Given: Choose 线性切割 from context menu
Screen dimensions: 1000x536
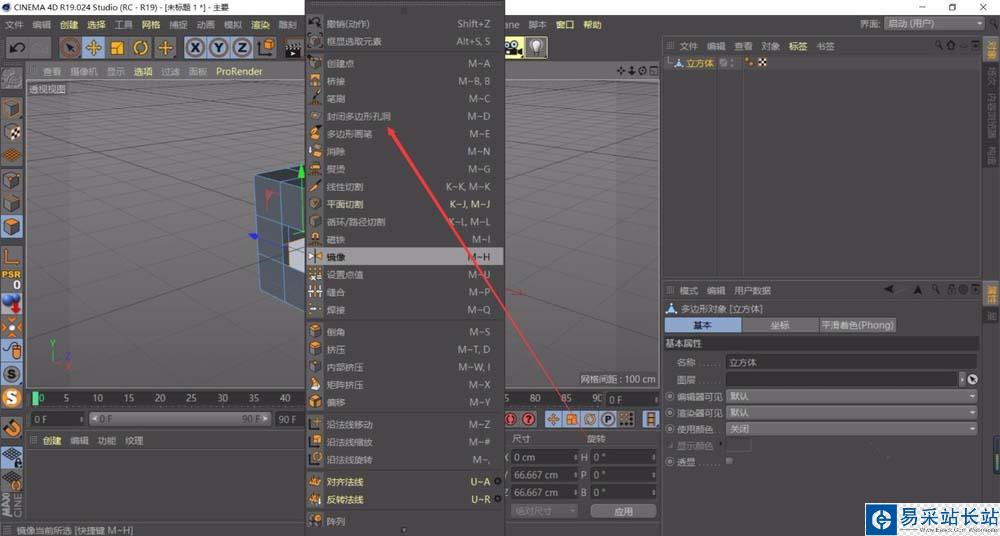Looking at the screenshot, I should [405, 187].
